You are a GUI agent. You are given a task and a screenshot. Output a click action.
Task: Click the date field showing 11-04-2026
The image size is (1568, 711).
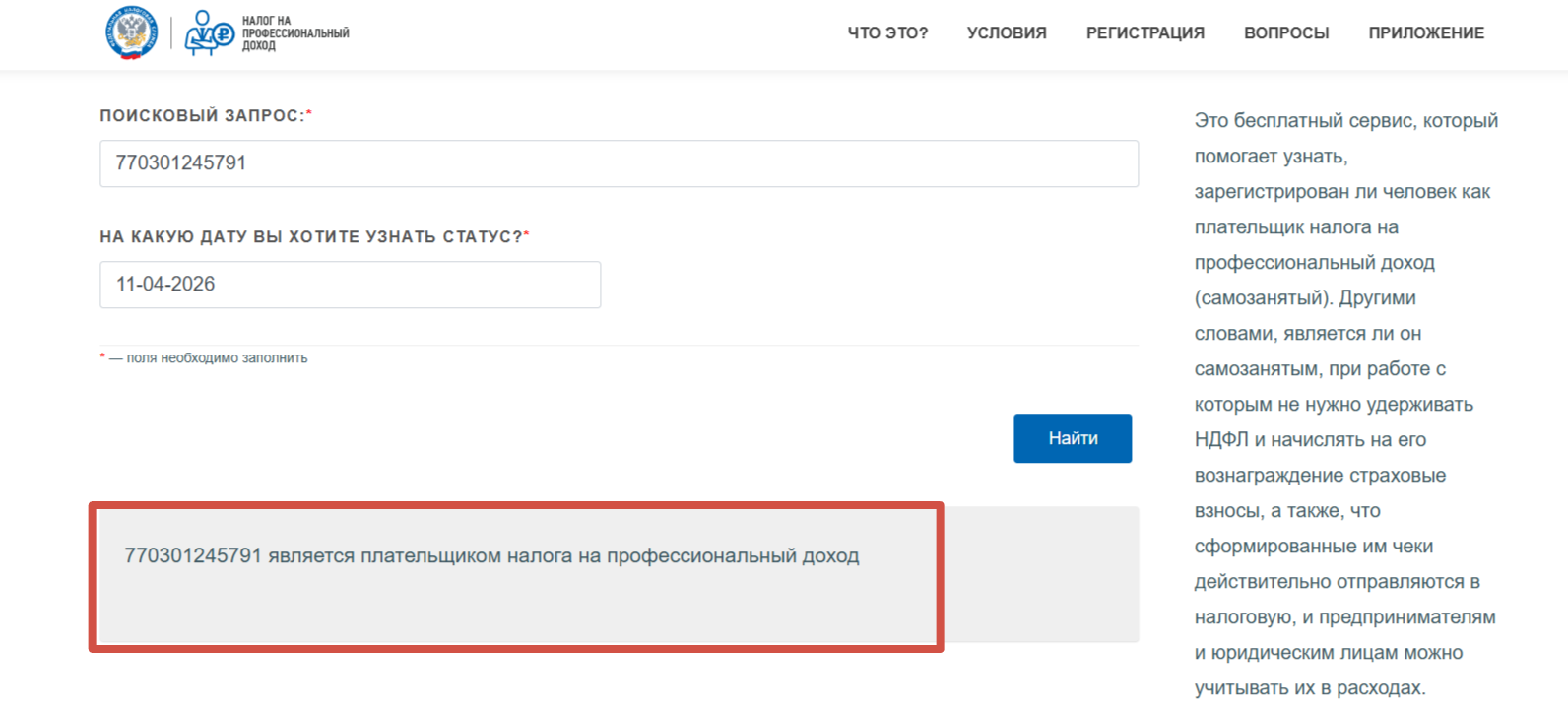click(x=350, y=285)
